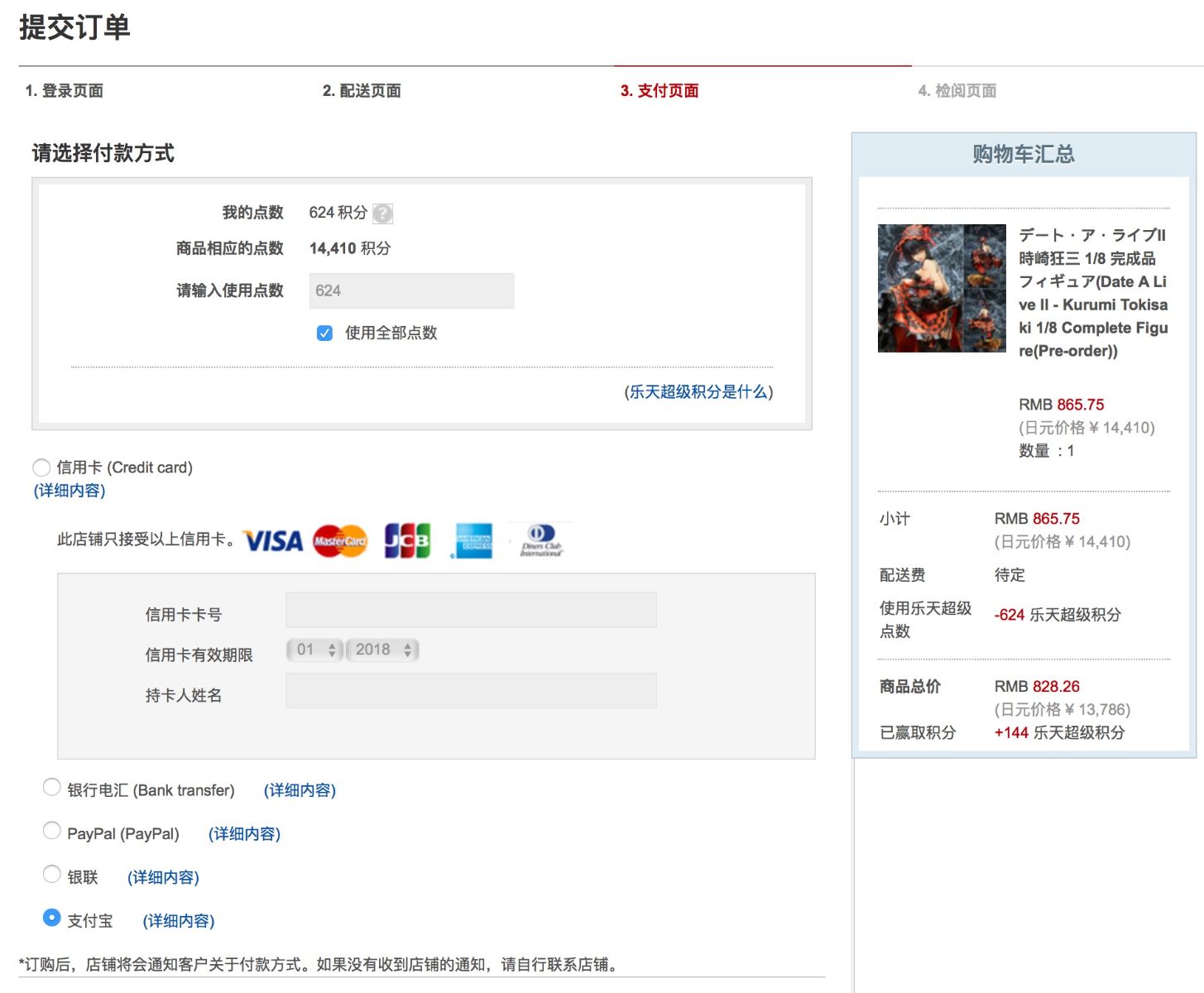Screen dimensions: 1204x993
Task: Go to step 2. 配送页面
Action: pyautogui.click(x=362, y=91)
